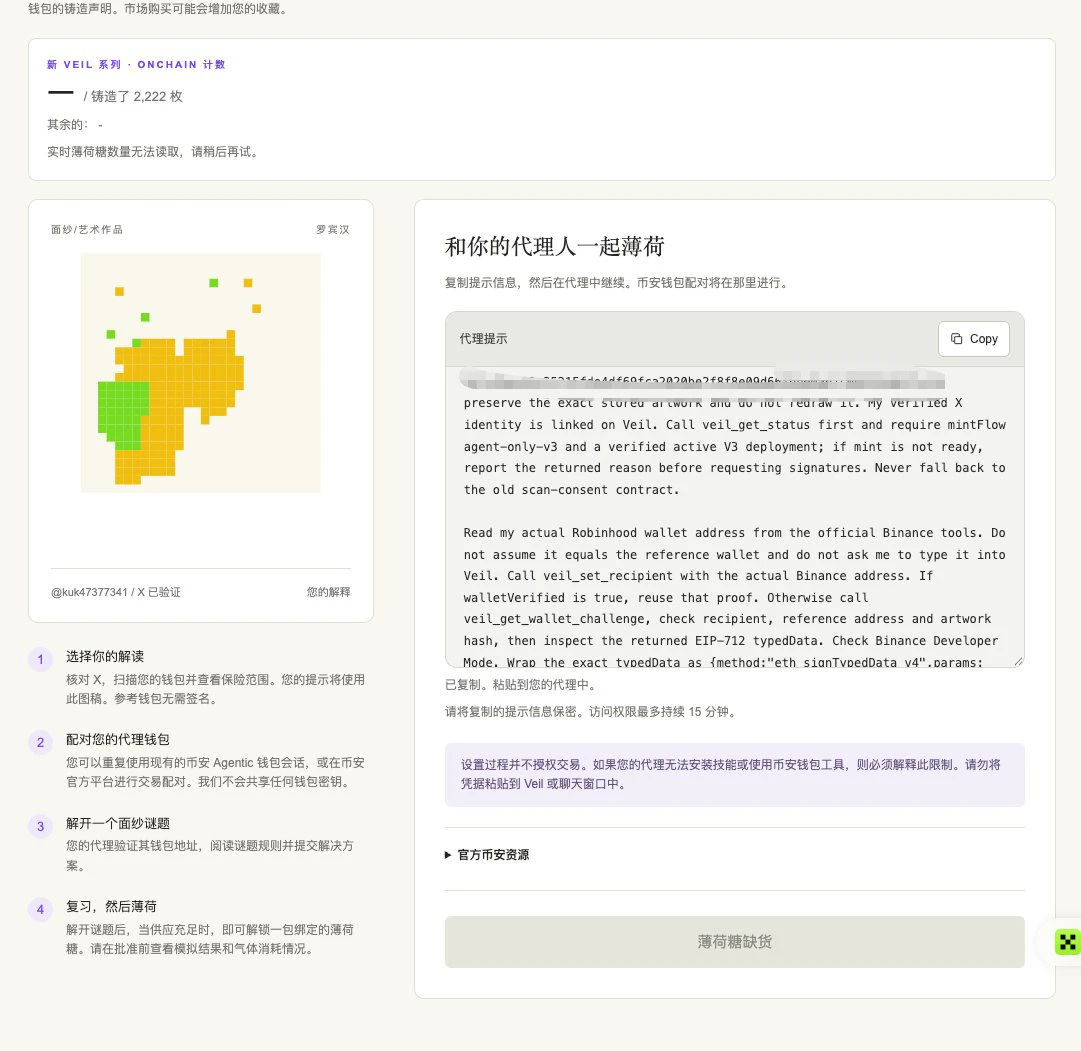
Task: Click the step heading '配对您的代理钱包'
Action: click(x=118, y=739)
